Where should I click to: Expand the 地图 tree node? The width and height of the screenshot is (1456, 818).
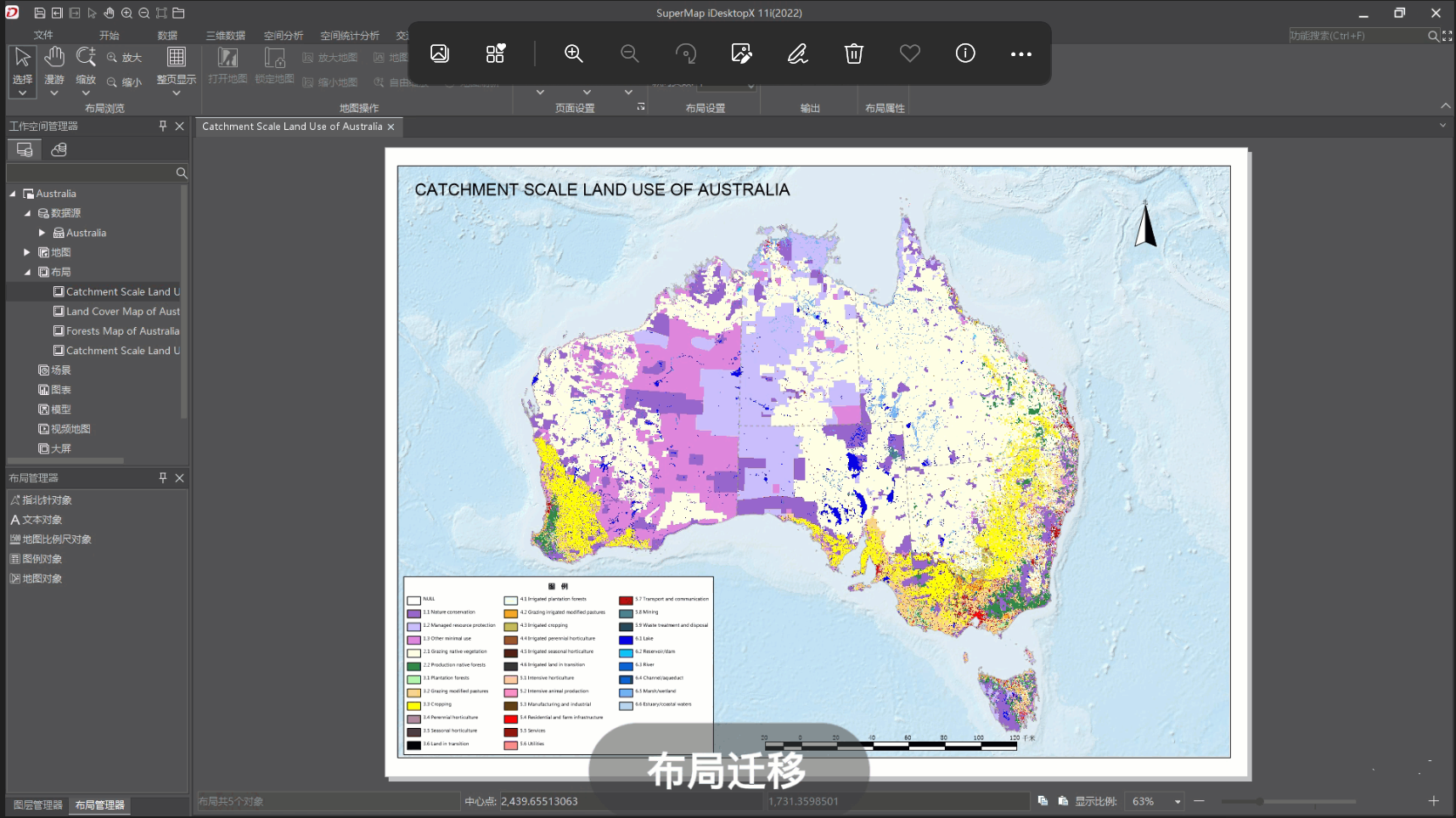[x=27, y=252]
